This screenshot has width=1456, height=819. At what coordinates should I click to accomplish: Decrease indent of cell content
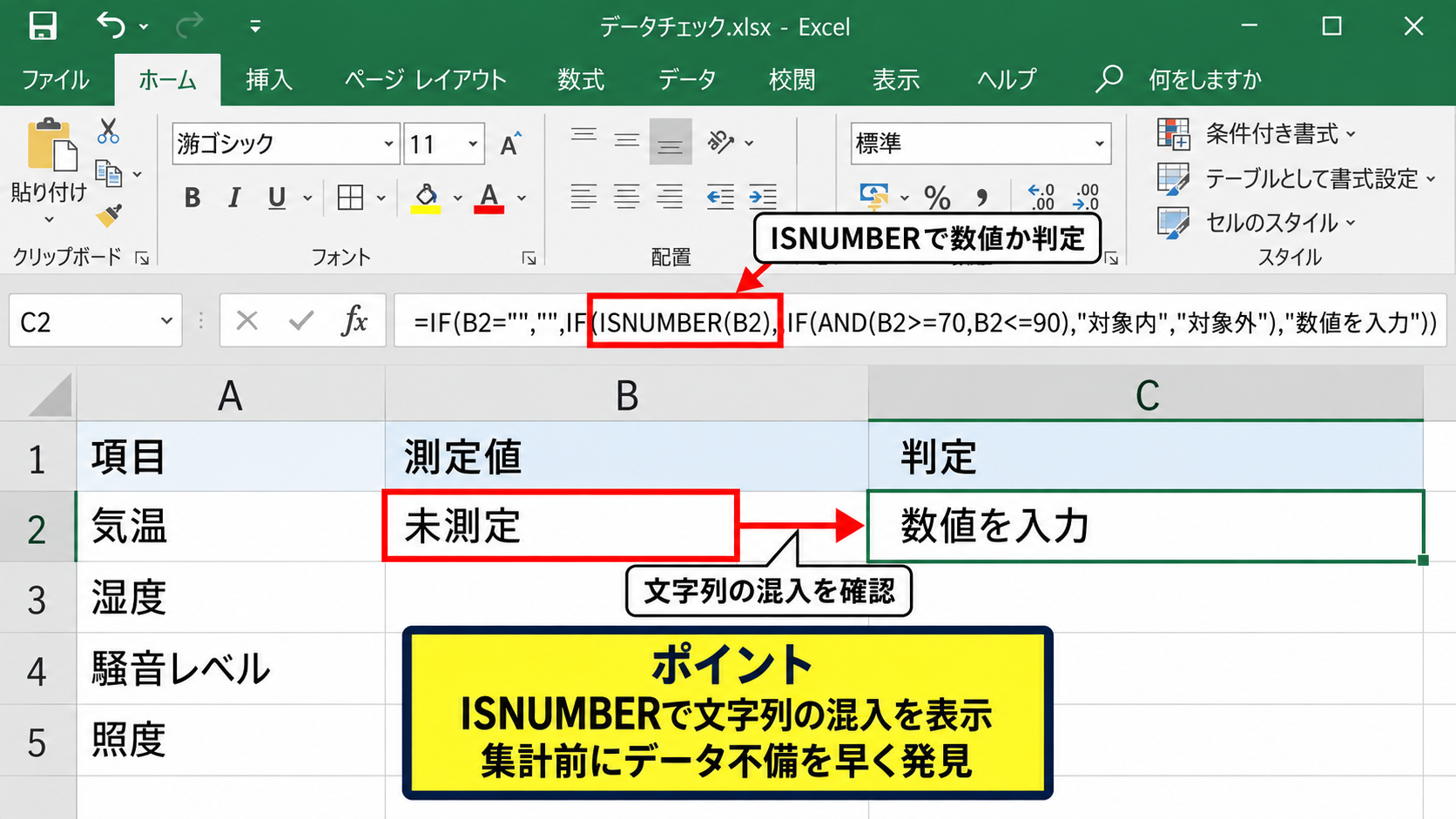pyautogui.click(x=720, y=197)
